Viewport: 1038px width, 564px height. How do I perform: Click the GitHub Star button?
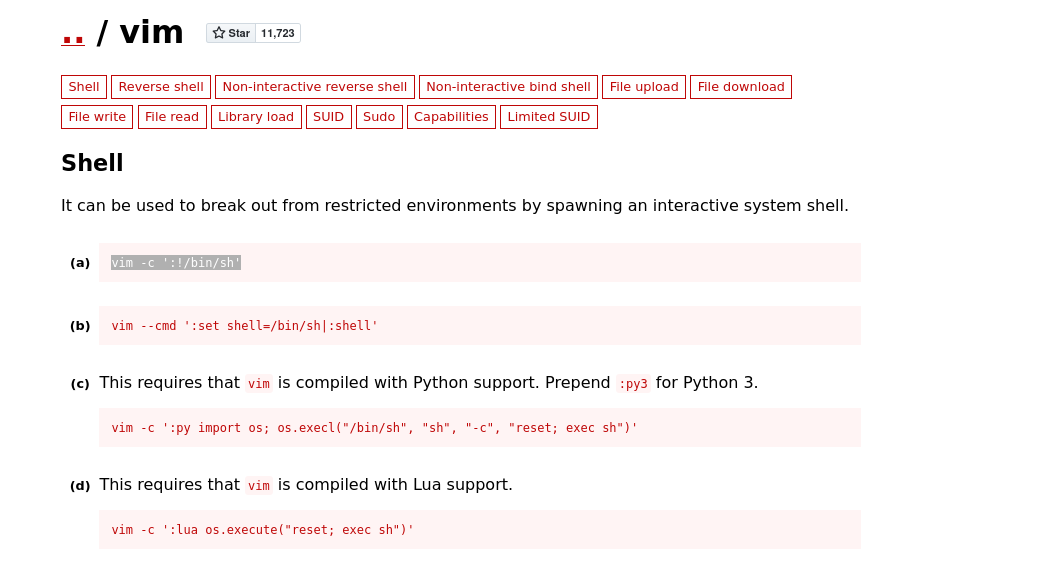[x=231, y=33]
